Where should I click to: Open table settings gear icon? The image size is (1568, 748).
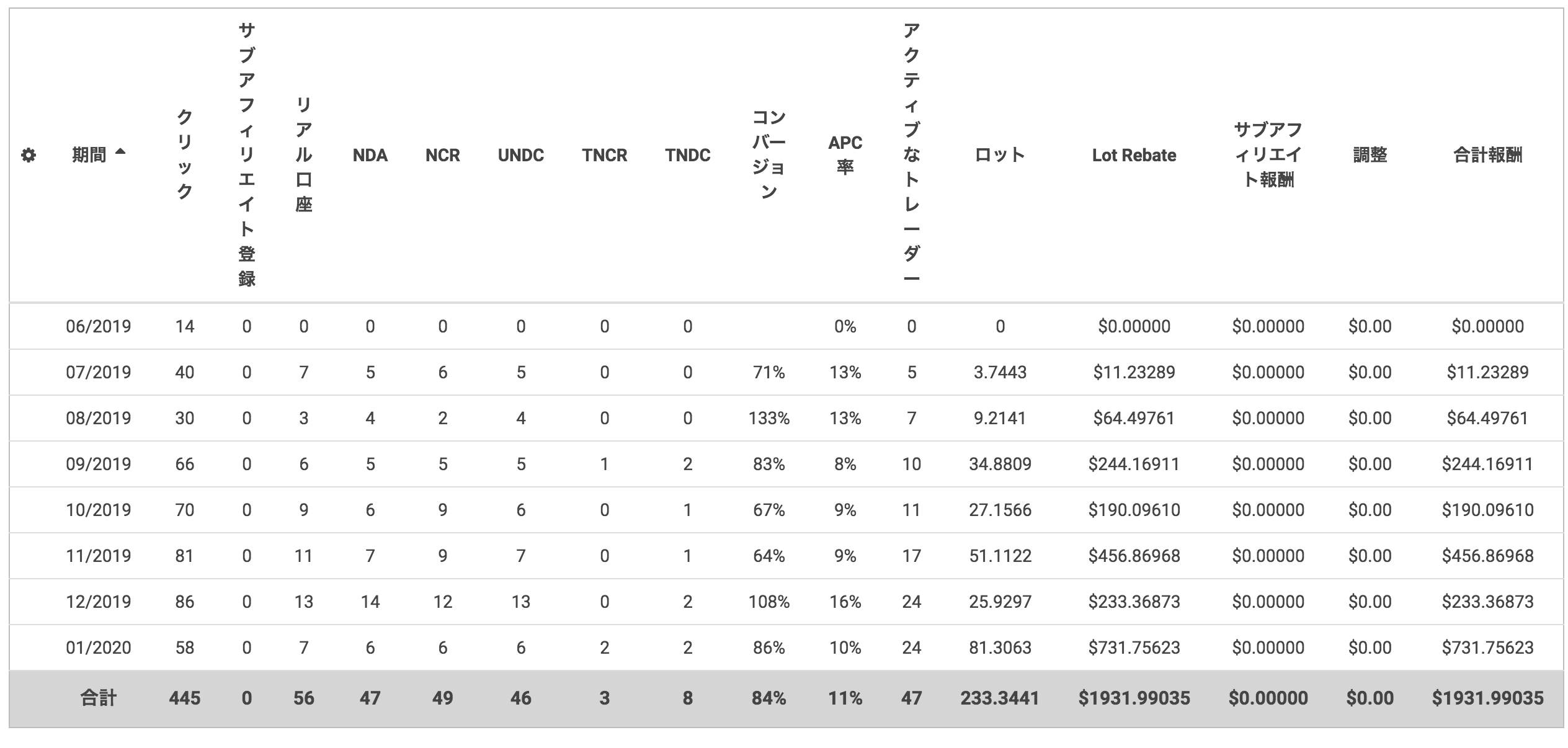point(29,155)
